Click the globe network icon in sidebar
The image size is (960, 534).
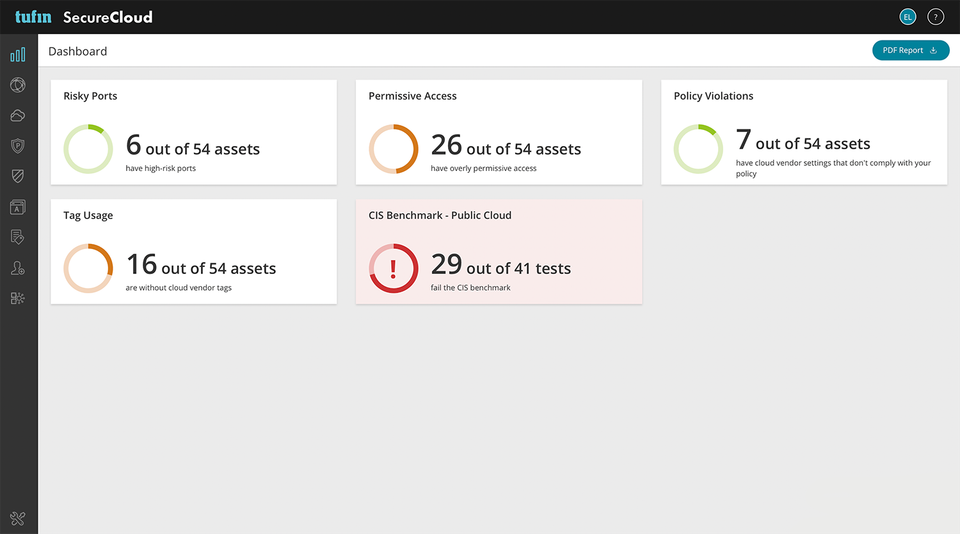tap(18, 85)
